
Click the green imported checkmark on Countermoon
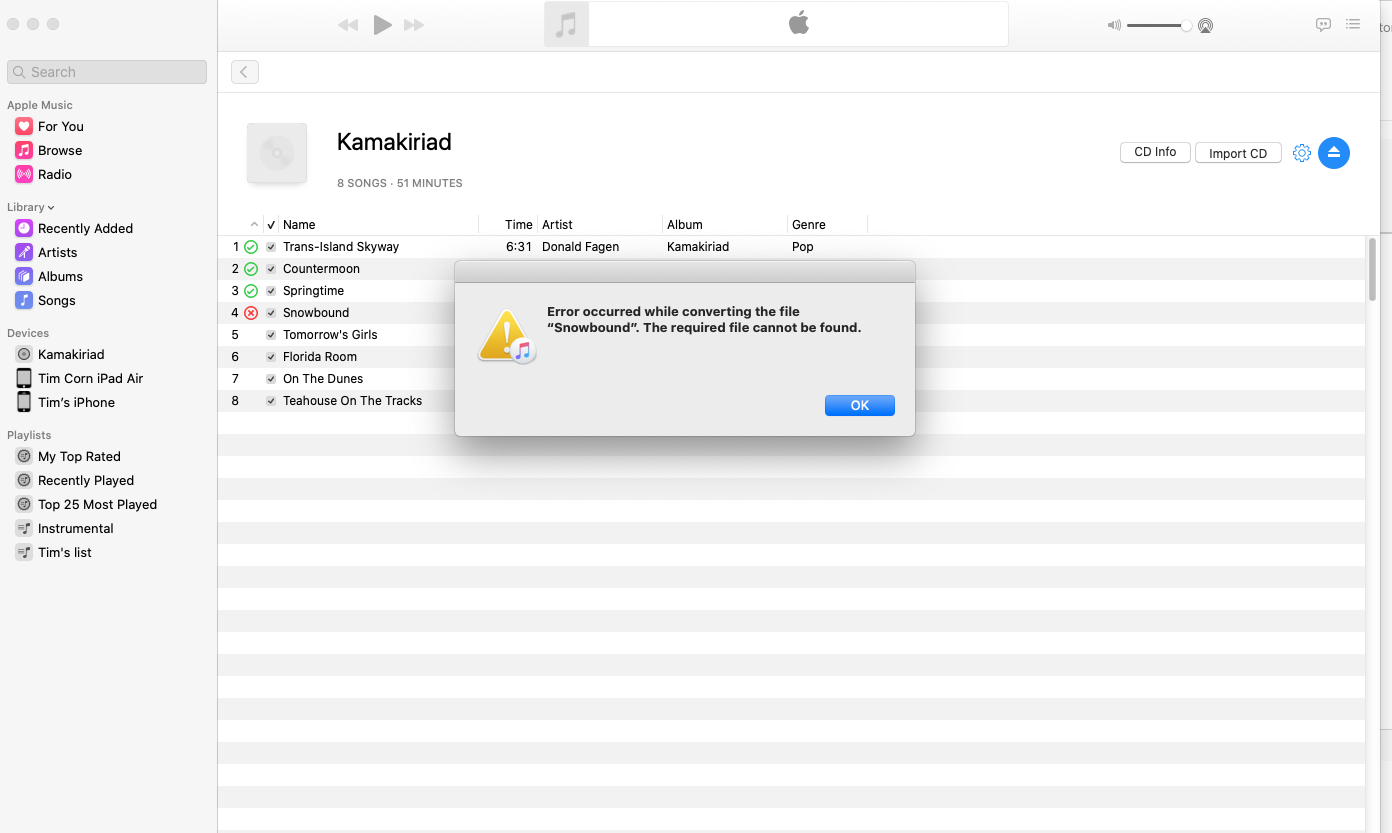pyautogui.click(x=251, y=269)
